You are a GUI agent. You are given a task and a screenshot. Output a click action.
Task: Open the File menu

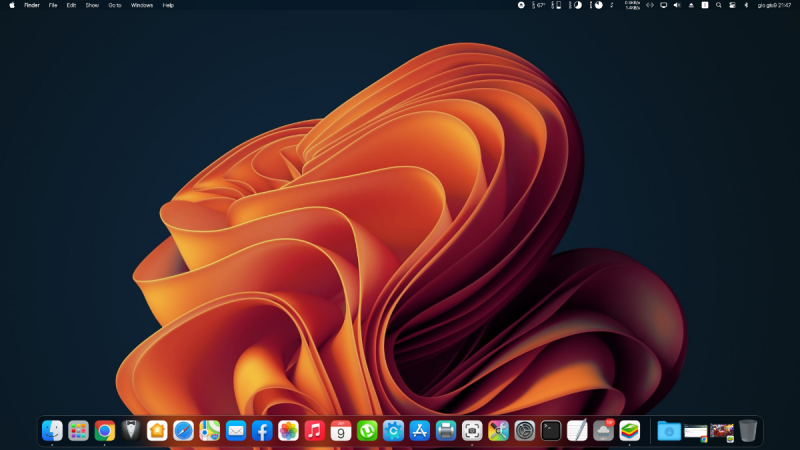click(53, 5)
